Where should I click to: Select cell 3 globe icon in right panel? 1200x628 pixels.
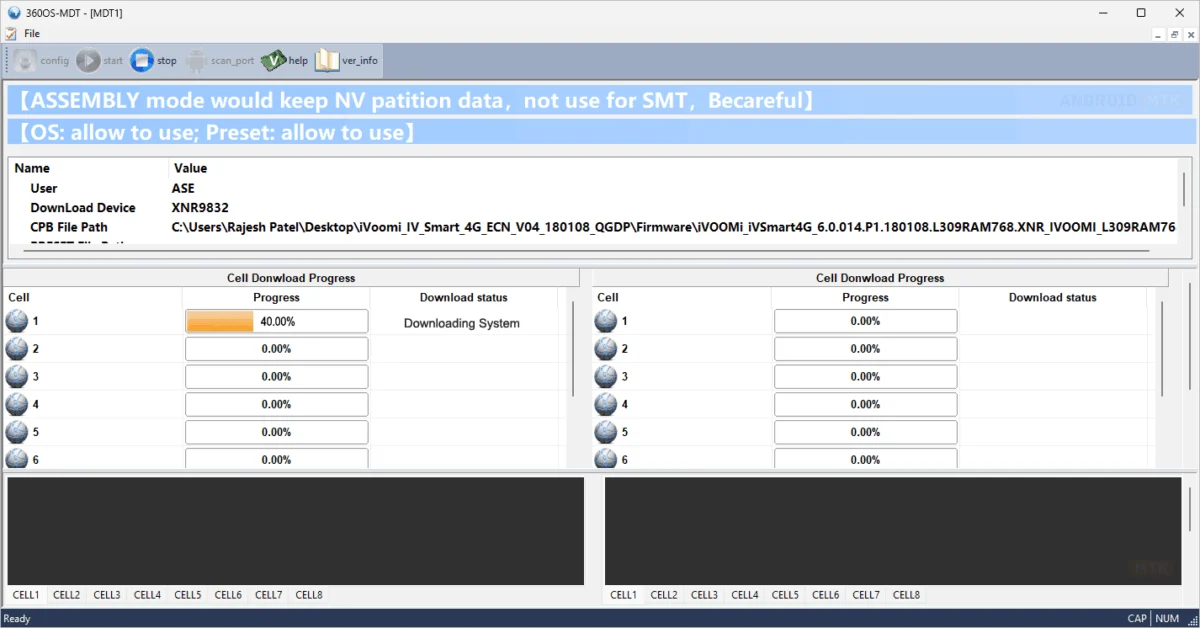(605, 377)
